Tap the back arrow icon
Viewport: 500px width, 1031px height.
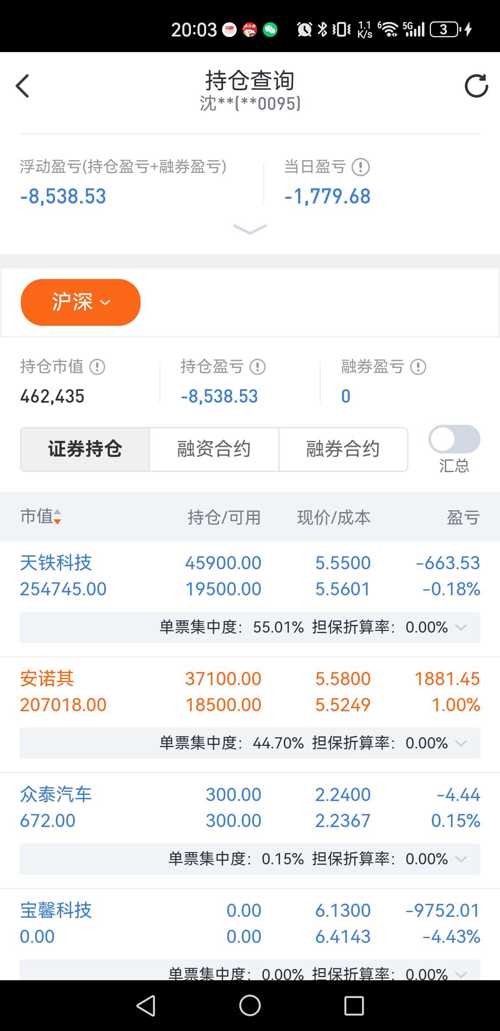pyautogui.click(x=23, y=86)
